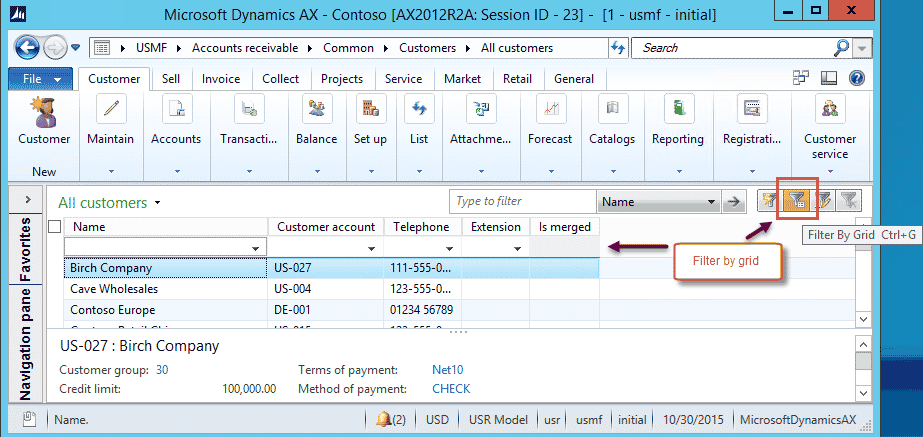Image resolution: width=923 pixels, height=437 pixels.
Task: Click the document icon in status bar
Action: 28,419
